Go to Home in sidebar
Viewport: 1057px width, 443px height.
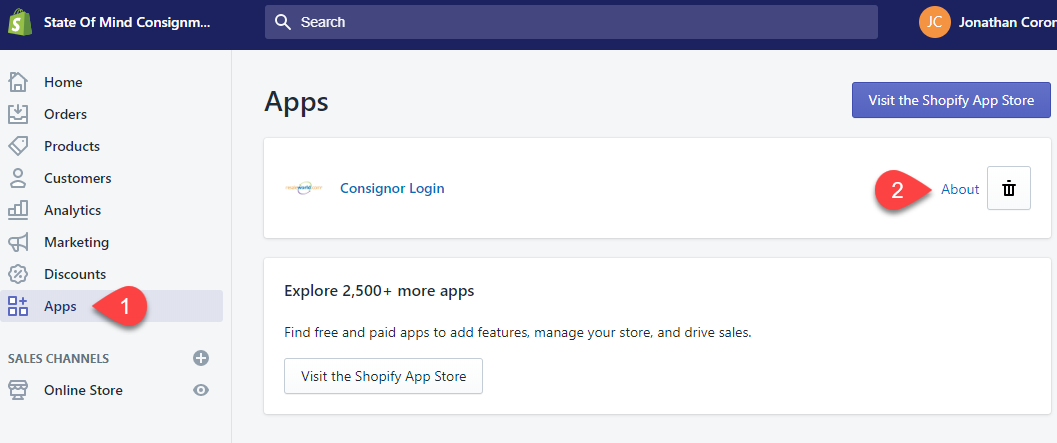tap(63, 82)
